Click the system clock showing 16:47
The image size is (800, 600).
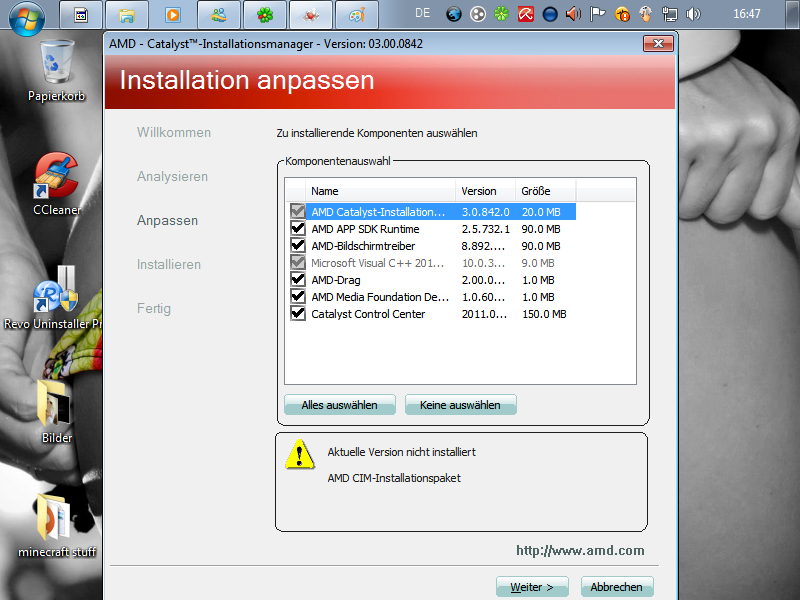746,14
